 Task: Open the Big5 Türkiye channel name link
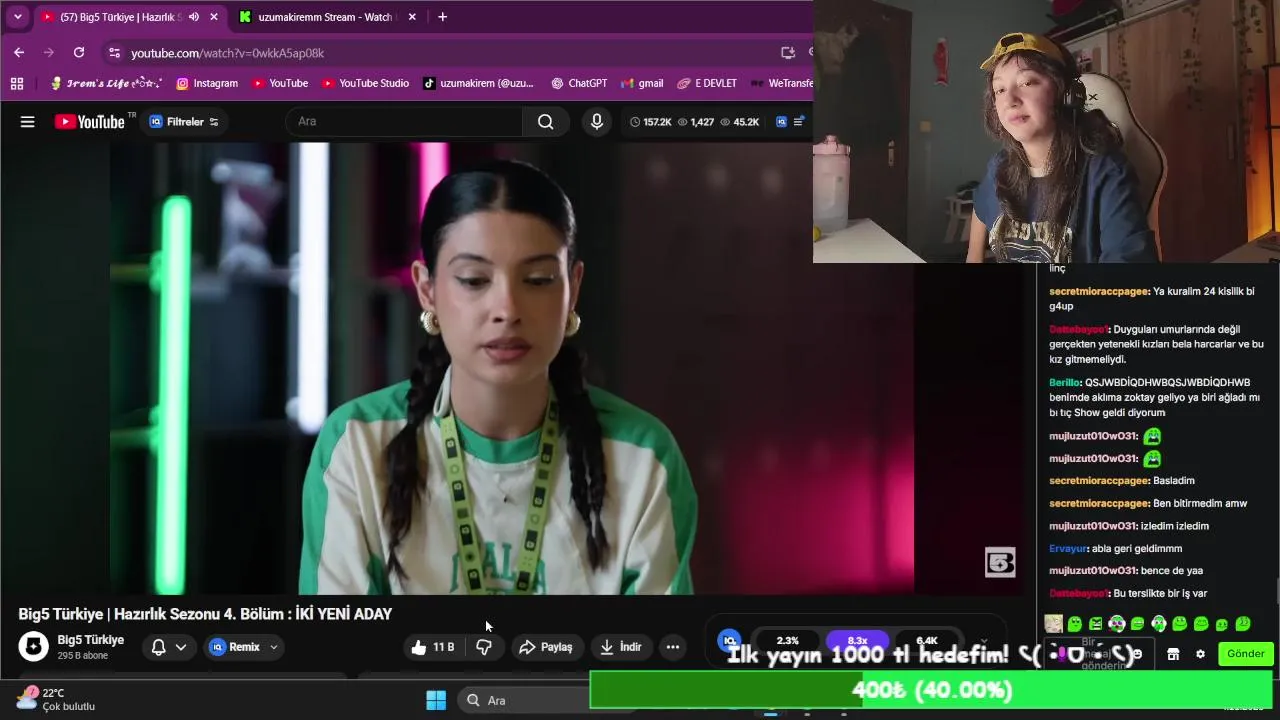pos(90,640)
